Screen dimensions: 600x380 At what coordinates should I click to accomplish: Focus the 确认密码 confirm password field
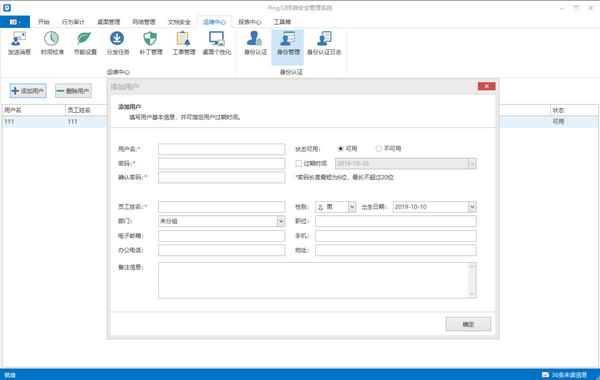[x=222, y=177]
